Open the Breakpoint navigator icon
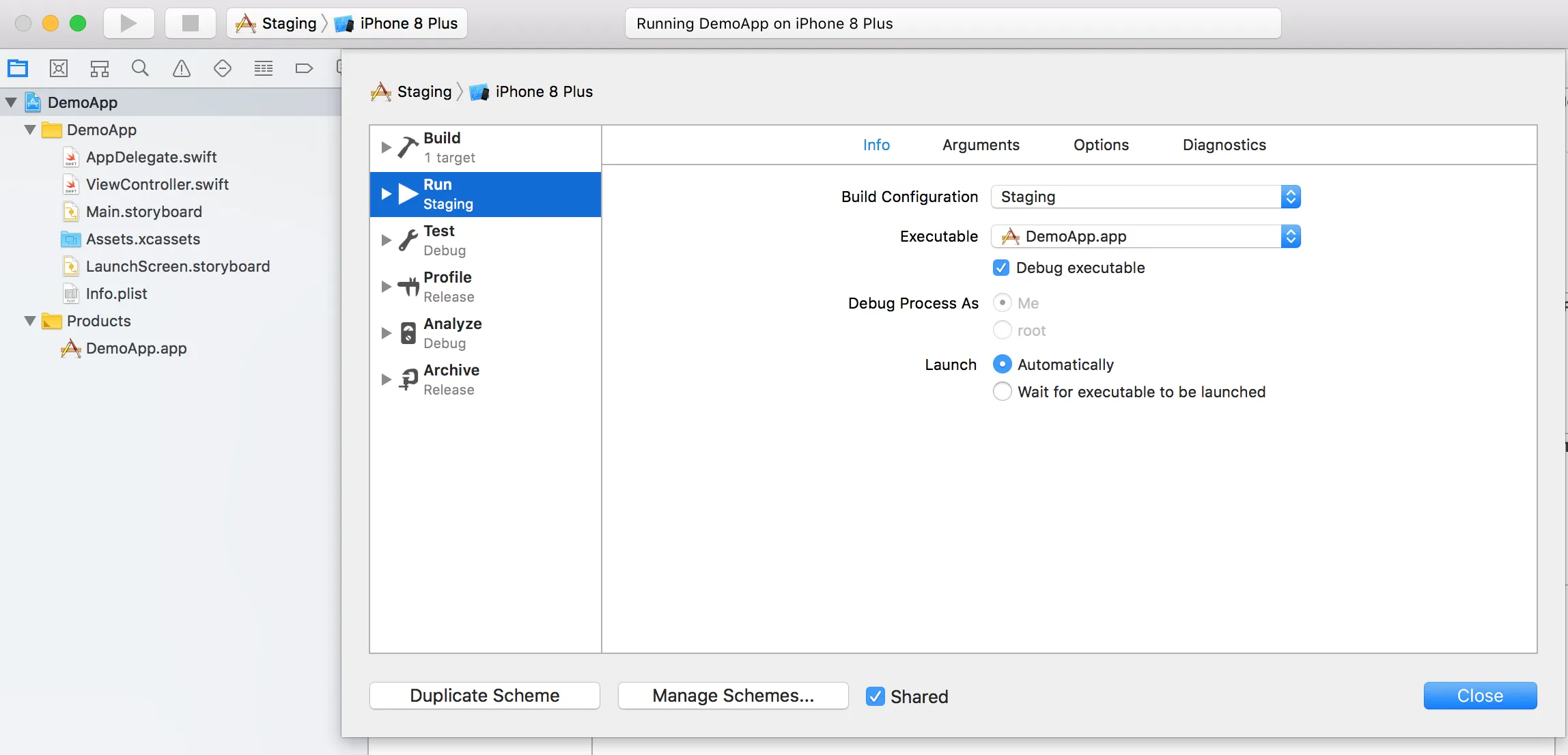1568x755 pixels. click(x=304, y=68)
